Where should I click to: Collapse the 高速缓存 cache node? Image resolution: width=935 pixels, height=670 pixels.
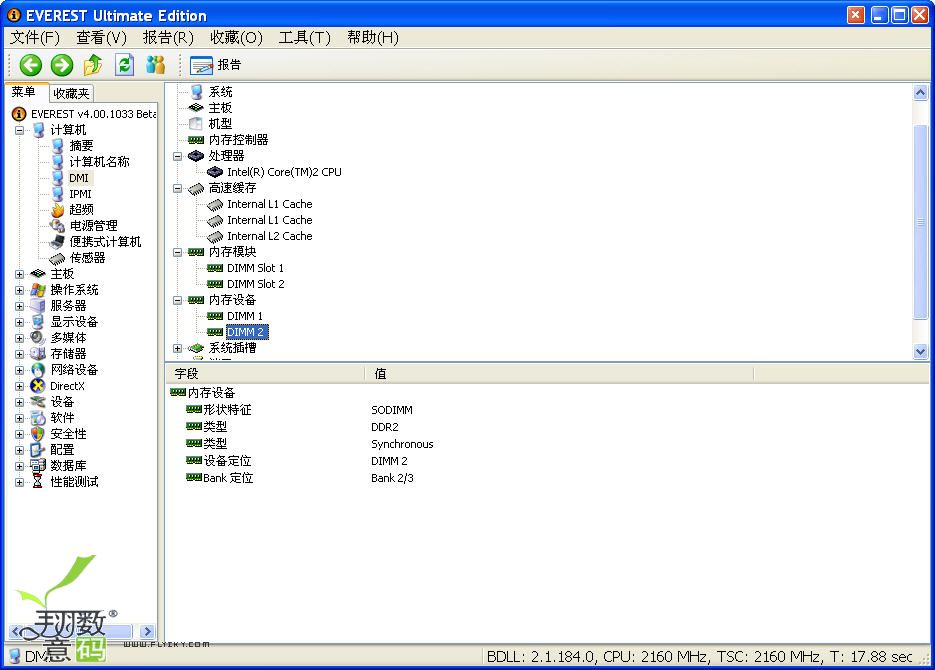pyautogui.click(x=178, y=188)
